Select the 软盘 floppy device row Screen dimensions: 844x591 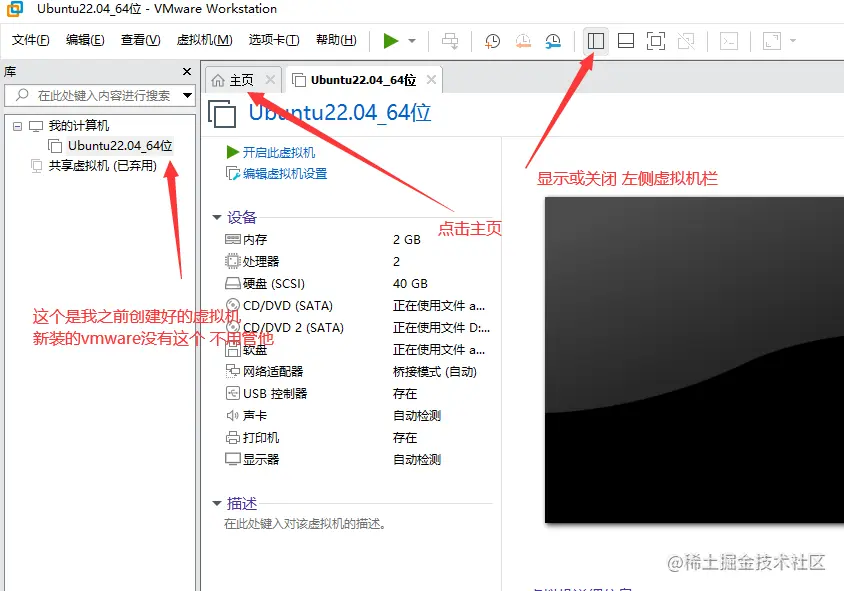tap(357, 350)
